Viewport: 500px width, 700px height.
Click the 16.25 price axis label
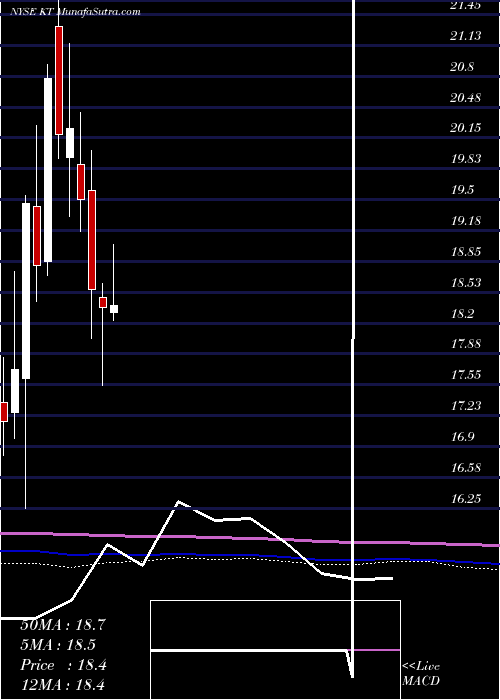pyautogui.click(x=466, y=499)
